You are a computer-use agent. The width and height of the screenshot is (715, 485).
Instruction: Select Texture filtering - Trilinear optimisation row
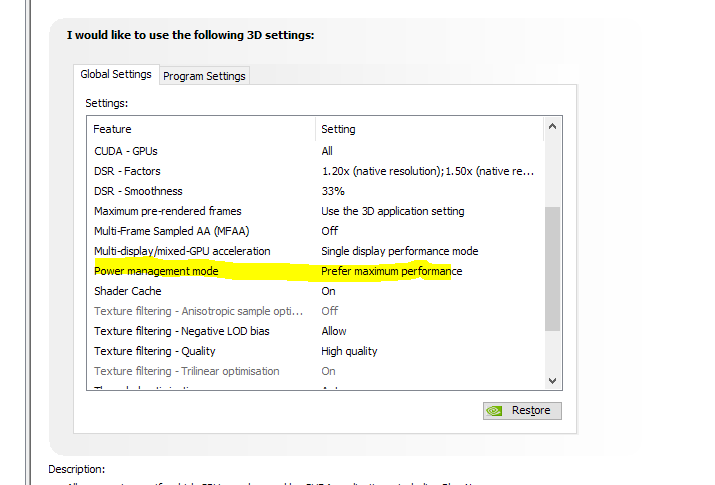[x=316, y=371]
